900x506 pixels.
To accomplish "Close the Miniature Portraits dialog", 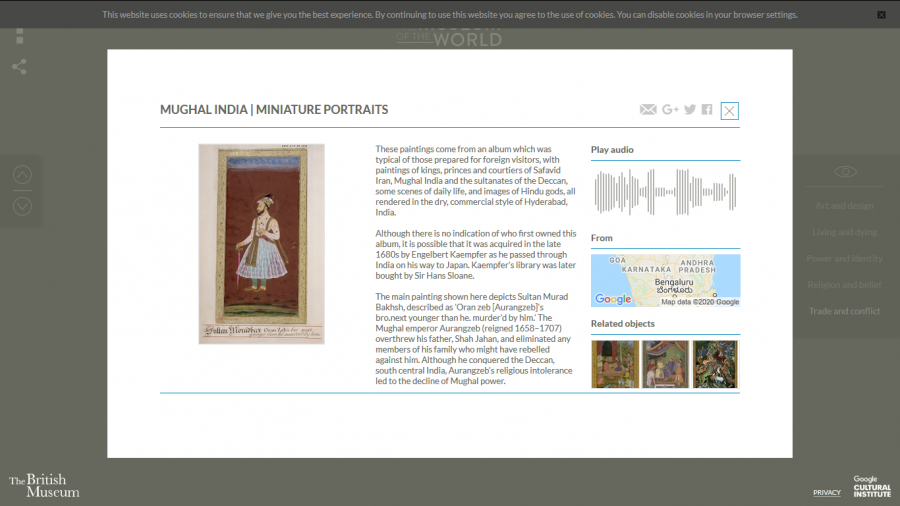I will click(730, 111).
